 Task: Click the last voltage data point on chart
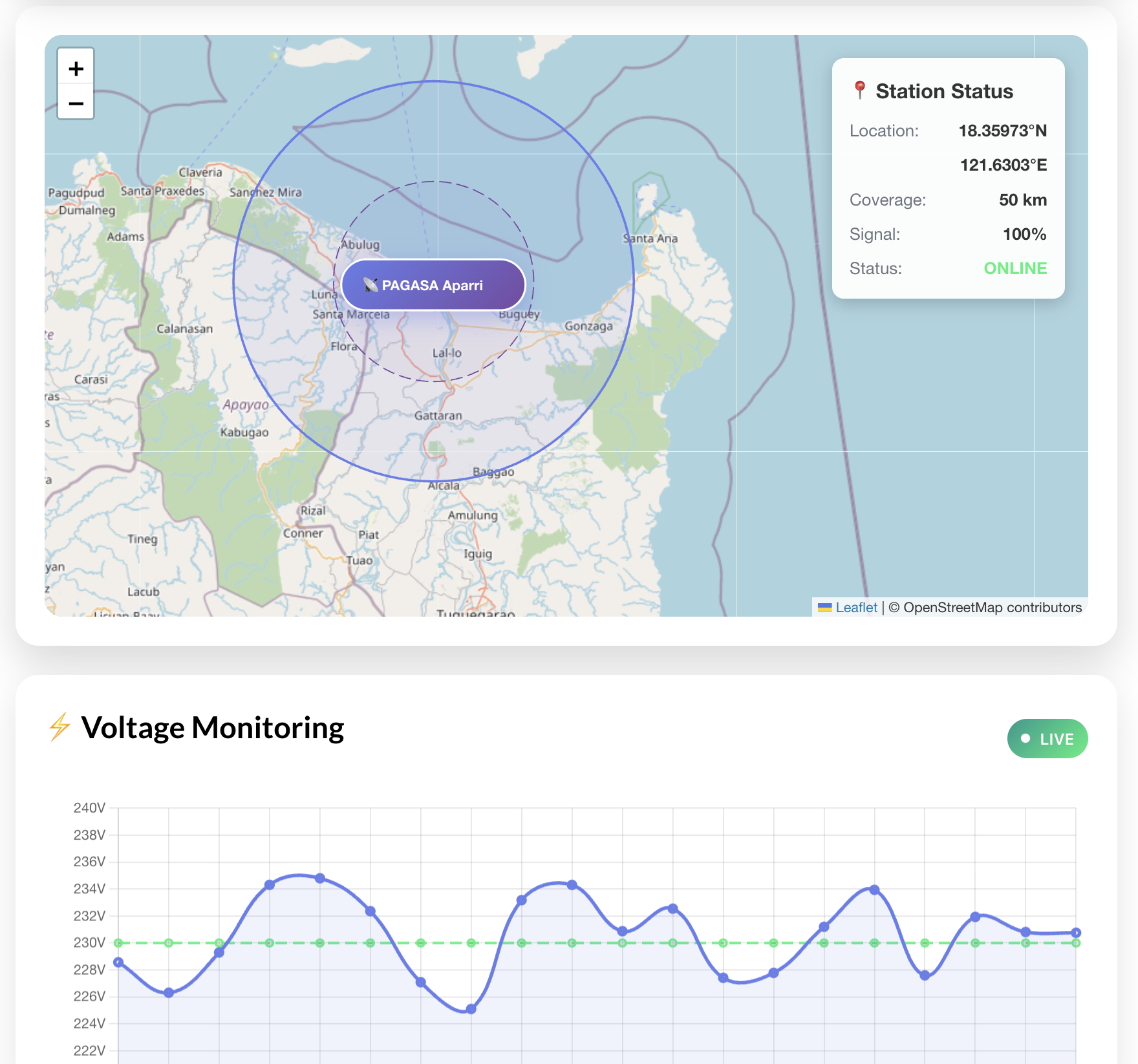click(1076, 933)
